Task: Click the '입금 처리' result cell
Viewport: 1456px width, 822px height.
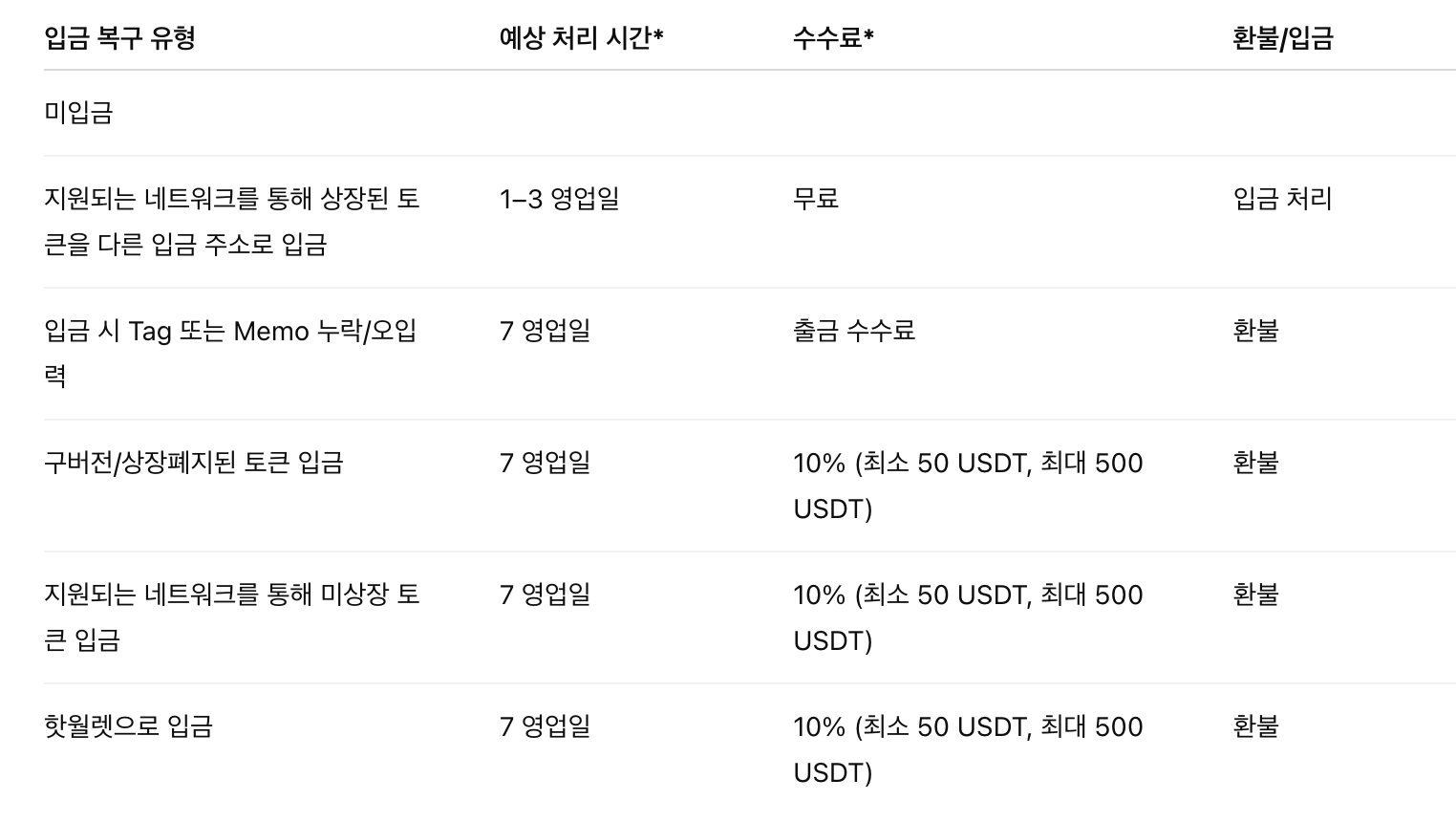Action: [x=1282, y=199]
